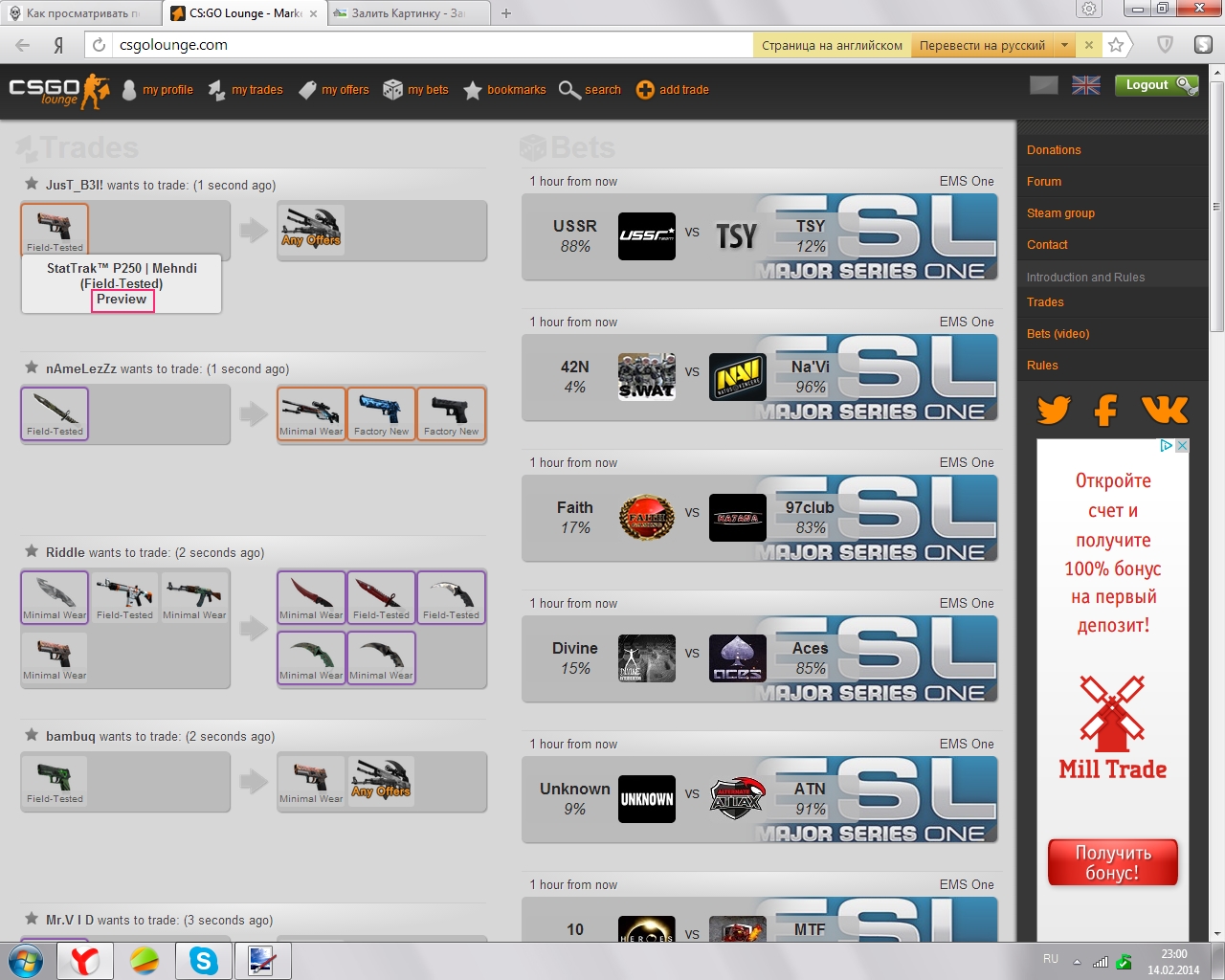This screenshot has height=980, width=1225.
Task: Click the Unknown team logo
Action: tap(647, 799)
